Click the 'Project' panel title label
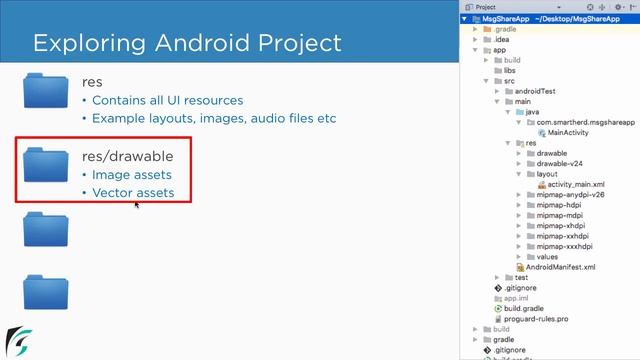 click(485, 7)
